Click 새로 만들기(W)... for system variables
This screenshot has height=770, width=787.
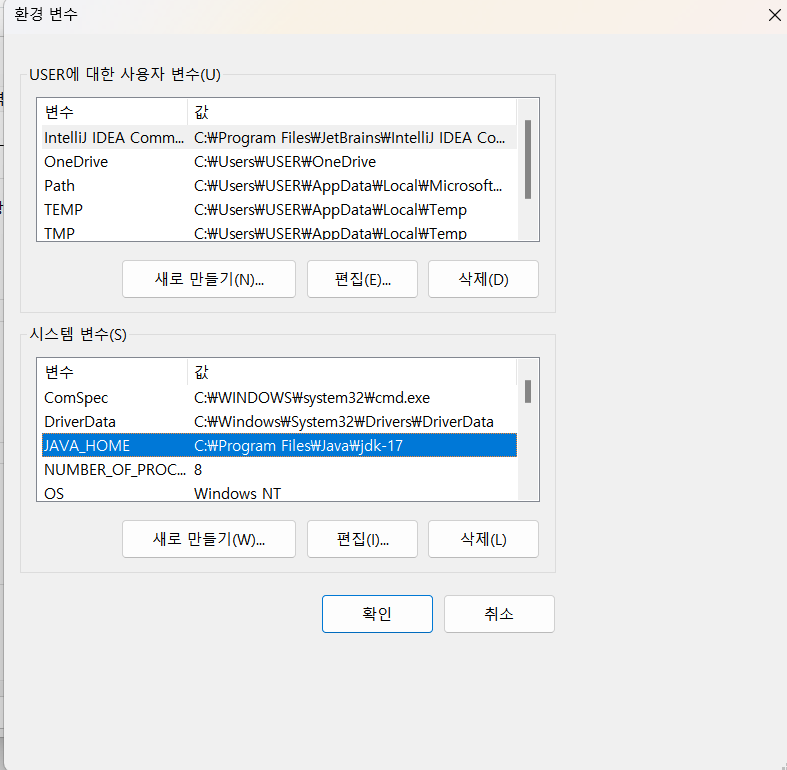click(x=209, y=539)
